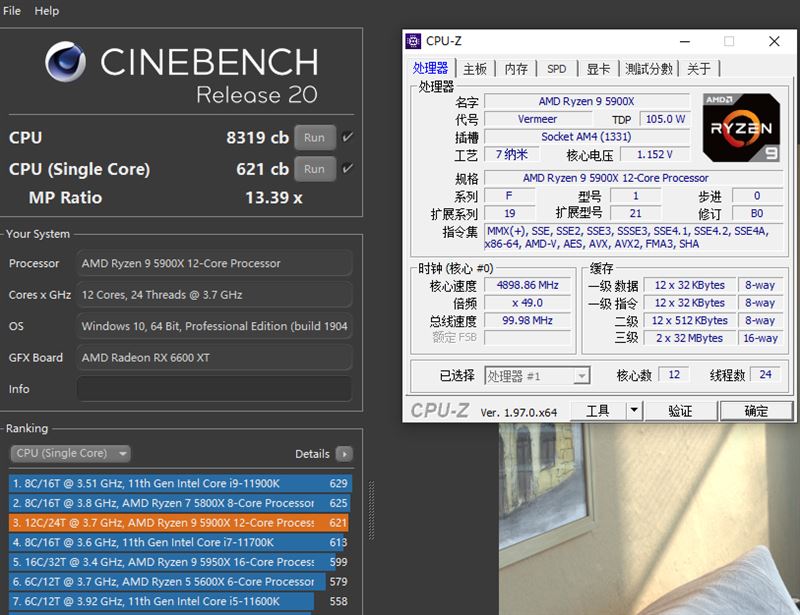Switch to the 内存 tab in CPU-Z
The width and height of the screenshot is (800, 615).
(516, 68)
